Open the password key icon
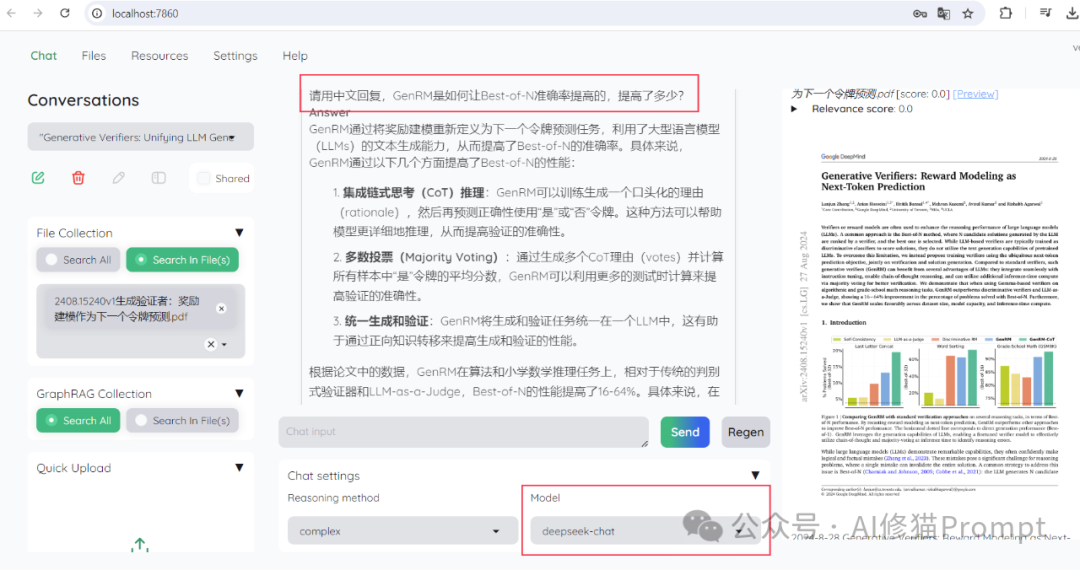 pyautogui.click(x=920, y=13)
